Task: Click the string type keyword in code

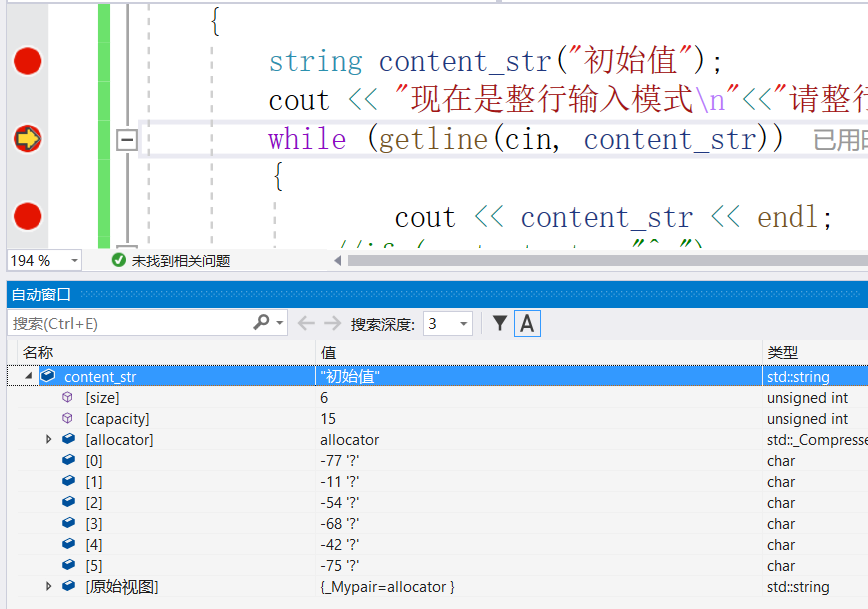Action: coord(316,62)
